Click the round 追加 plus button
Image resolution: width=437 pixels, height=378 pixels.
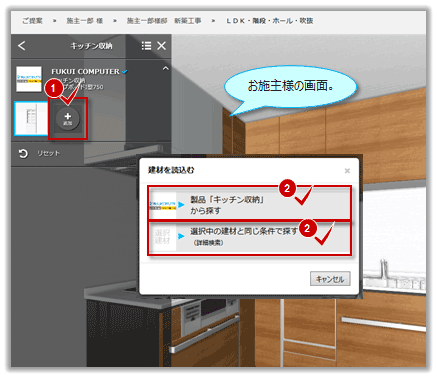[68, 119]
